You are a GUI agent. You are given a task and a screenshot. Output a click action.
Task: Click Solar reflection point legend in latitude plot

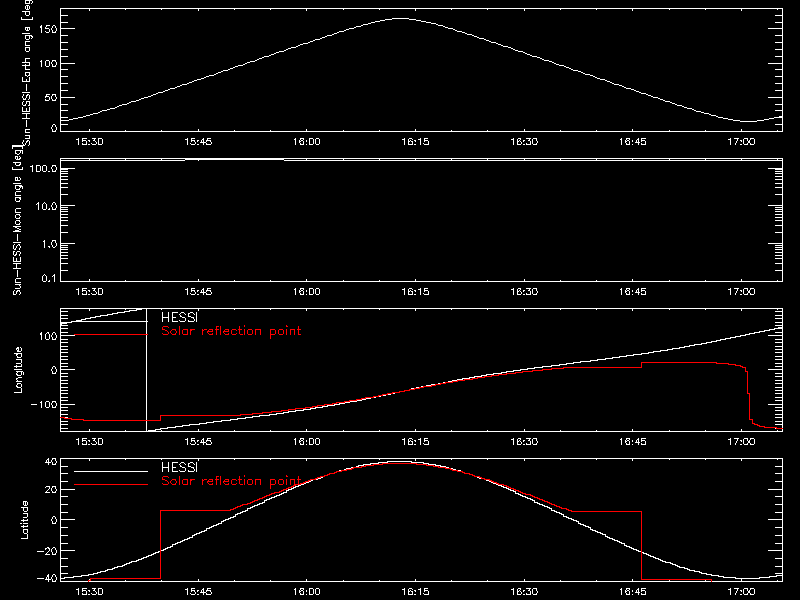[x=231, y=481]
